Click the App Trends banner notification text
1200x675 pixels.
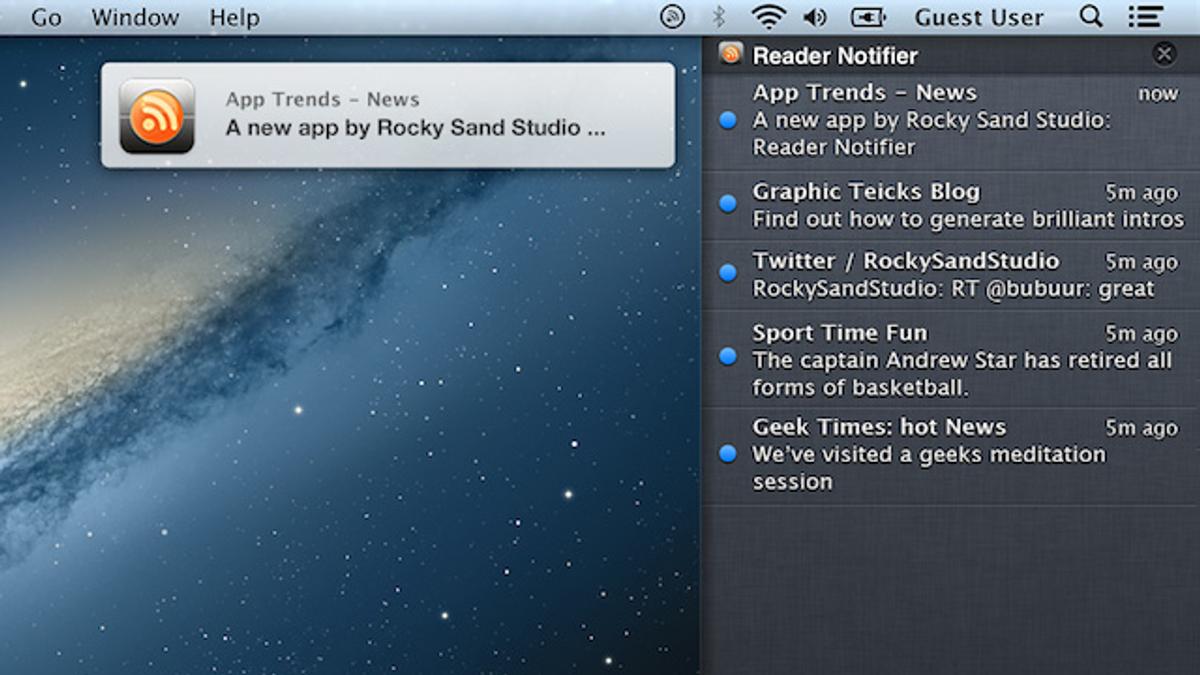click(x=415, y=115)
